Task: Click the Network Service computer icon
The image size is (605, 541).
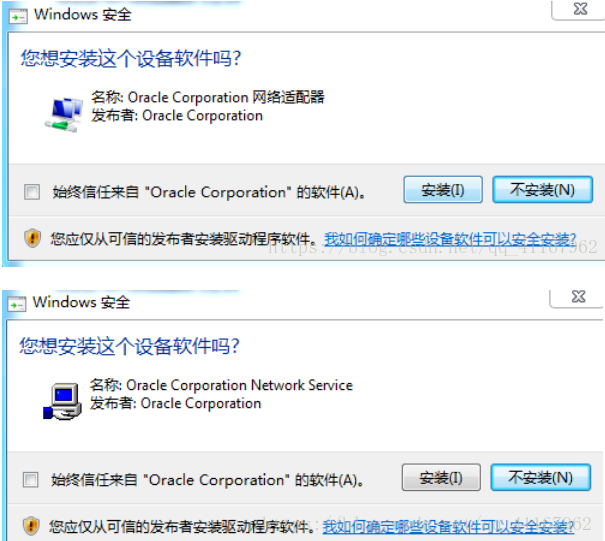Action: [62, 401]
